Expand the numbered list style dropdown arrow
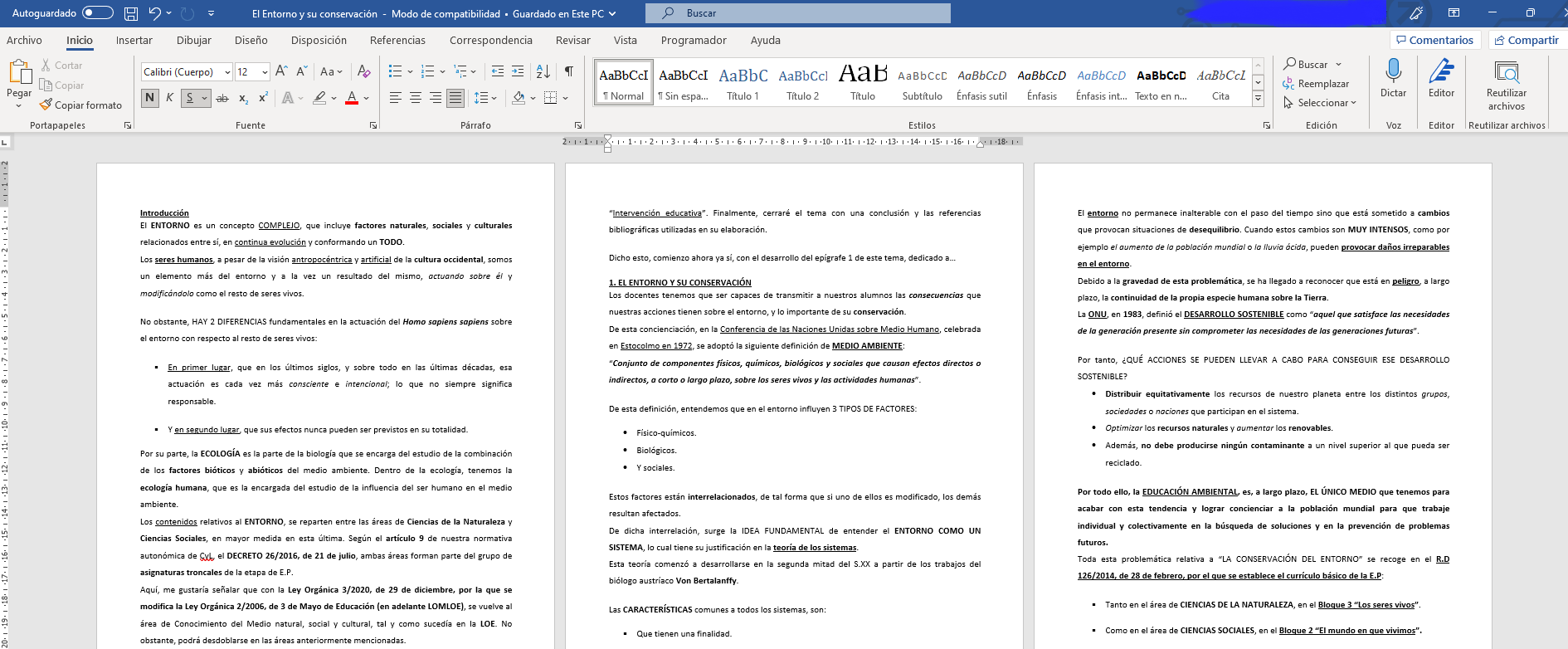 click(x=443, y=71)
